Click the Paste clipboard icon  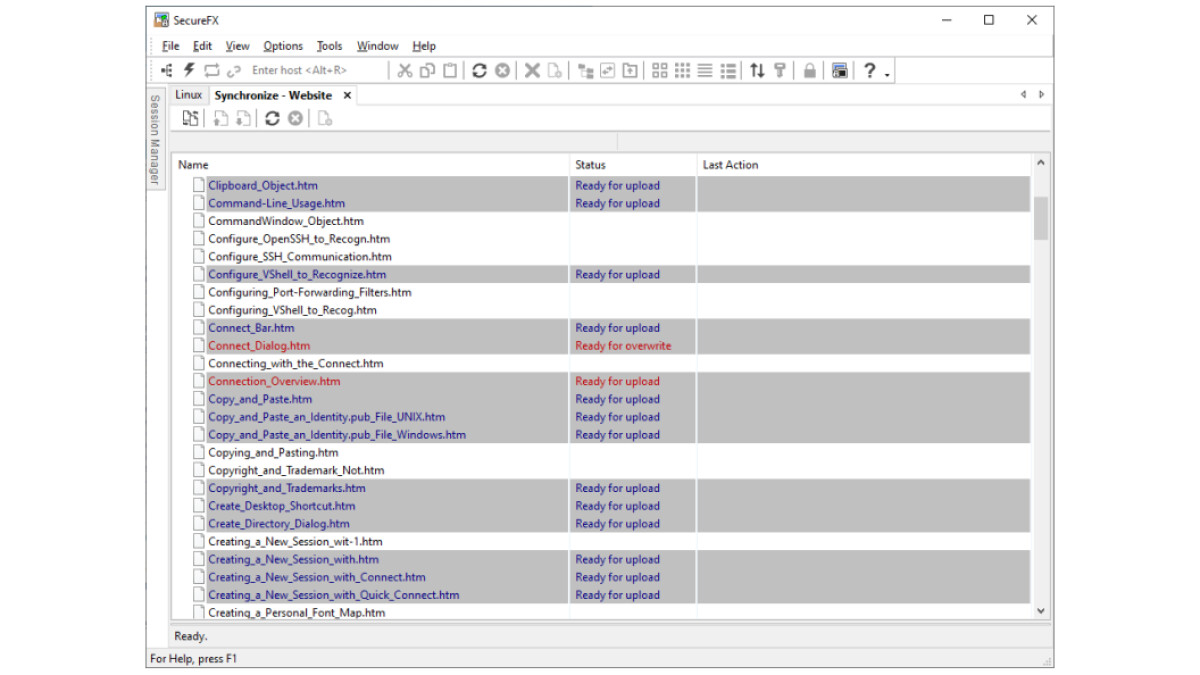(x=450, y=70)
